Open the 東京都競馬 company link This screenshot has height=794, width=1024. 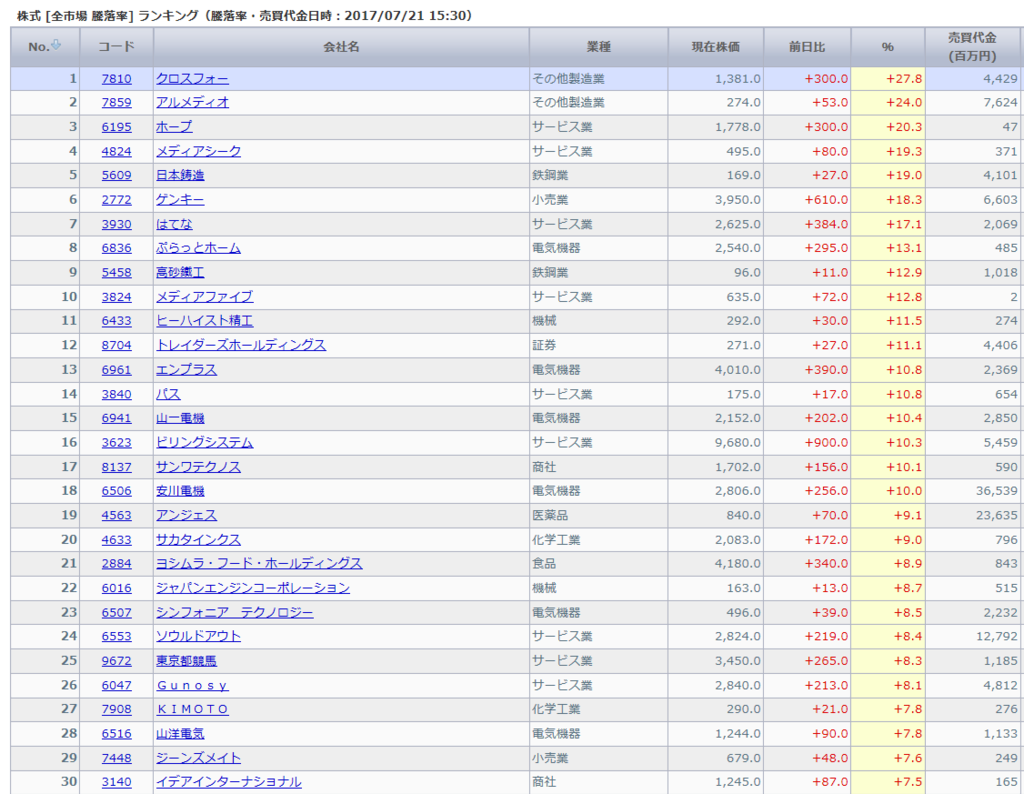pyautogui.click(x=186, y=661)
